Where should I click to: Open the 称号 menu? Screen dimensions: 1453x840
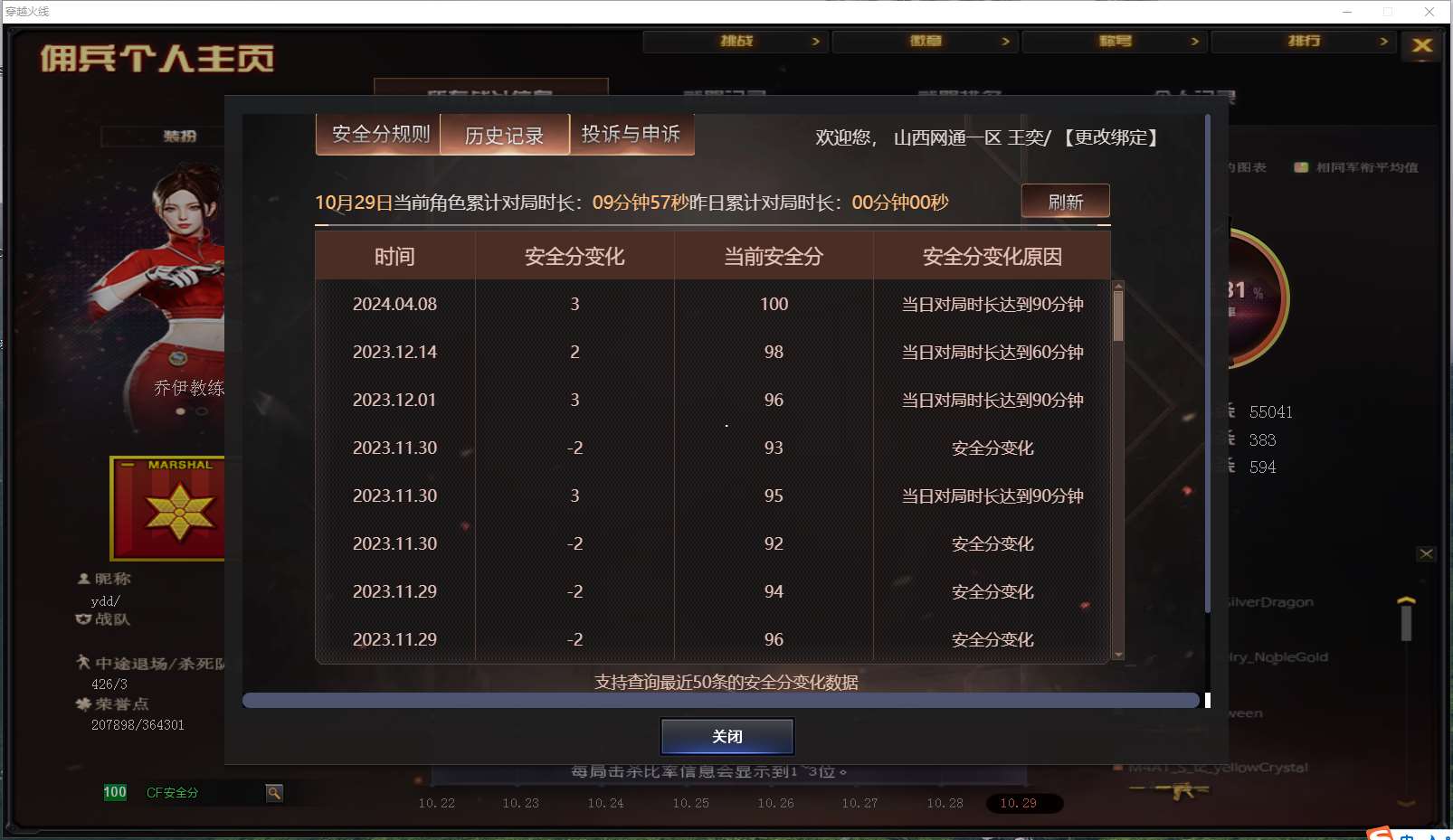tap(1115, 42)
